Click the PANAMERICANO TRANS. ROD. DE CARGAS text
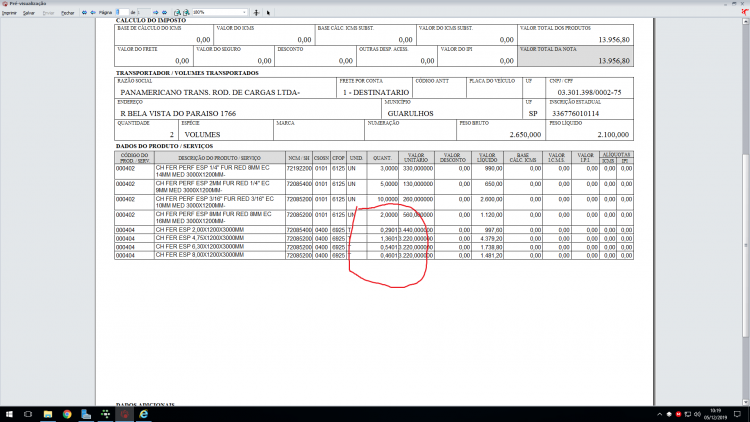Screen dimensions: 750x422 coord(210,92)
